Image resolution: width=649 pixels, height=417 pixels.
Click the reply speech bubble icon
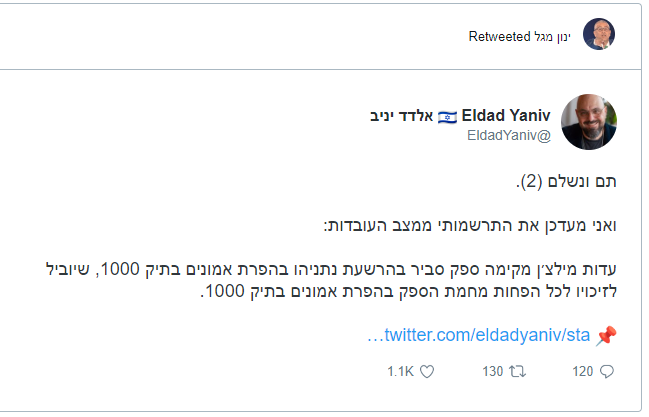tap(606, 371)
